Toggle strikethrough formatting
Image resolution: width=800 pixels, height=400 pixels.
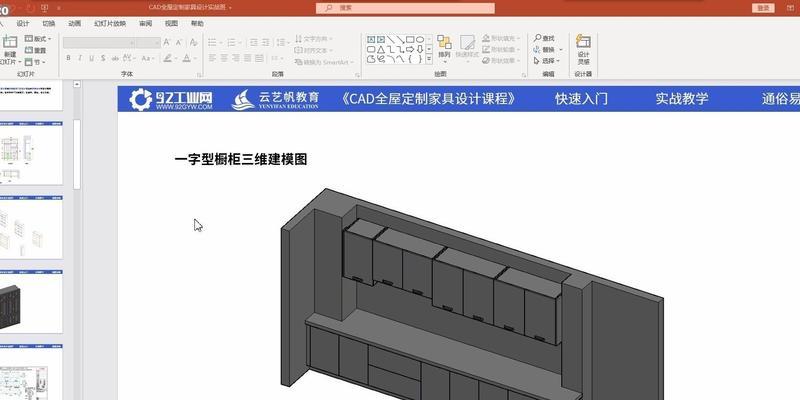[116, 58]
